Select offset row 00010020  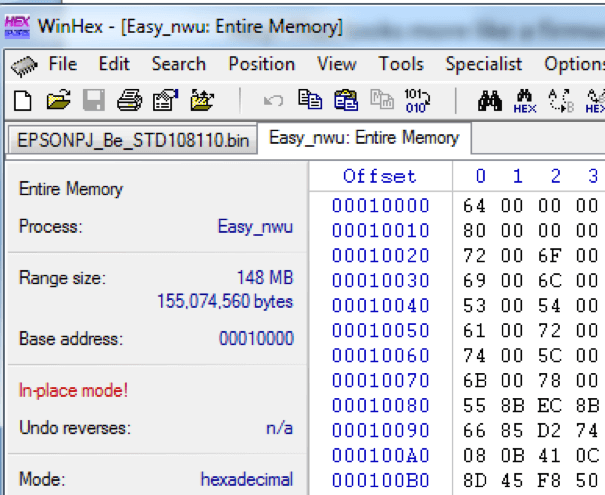(x=380, y=255)
